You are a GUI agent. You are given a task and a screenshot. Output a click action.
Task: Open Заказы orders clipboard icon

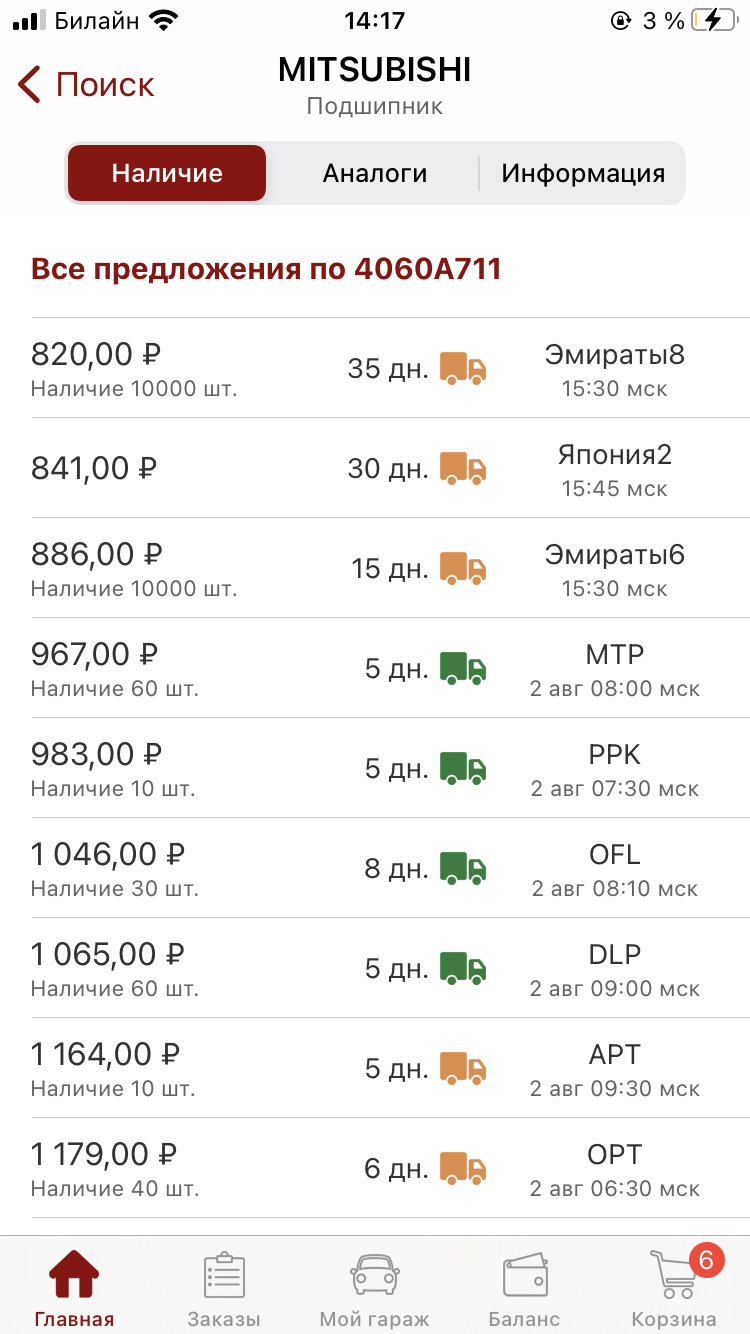pyautogui.click(x=224, y=1275)
